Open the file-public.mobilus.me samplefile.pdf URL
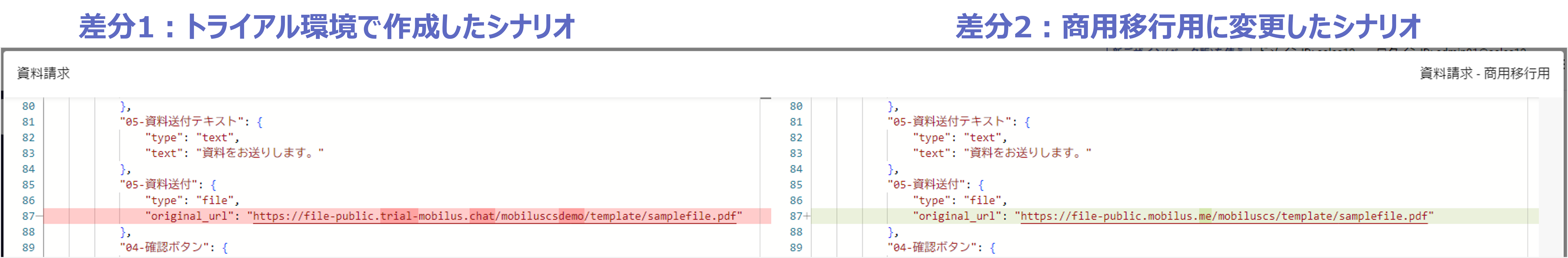The image size is (1568, 258). point(1224,216)
